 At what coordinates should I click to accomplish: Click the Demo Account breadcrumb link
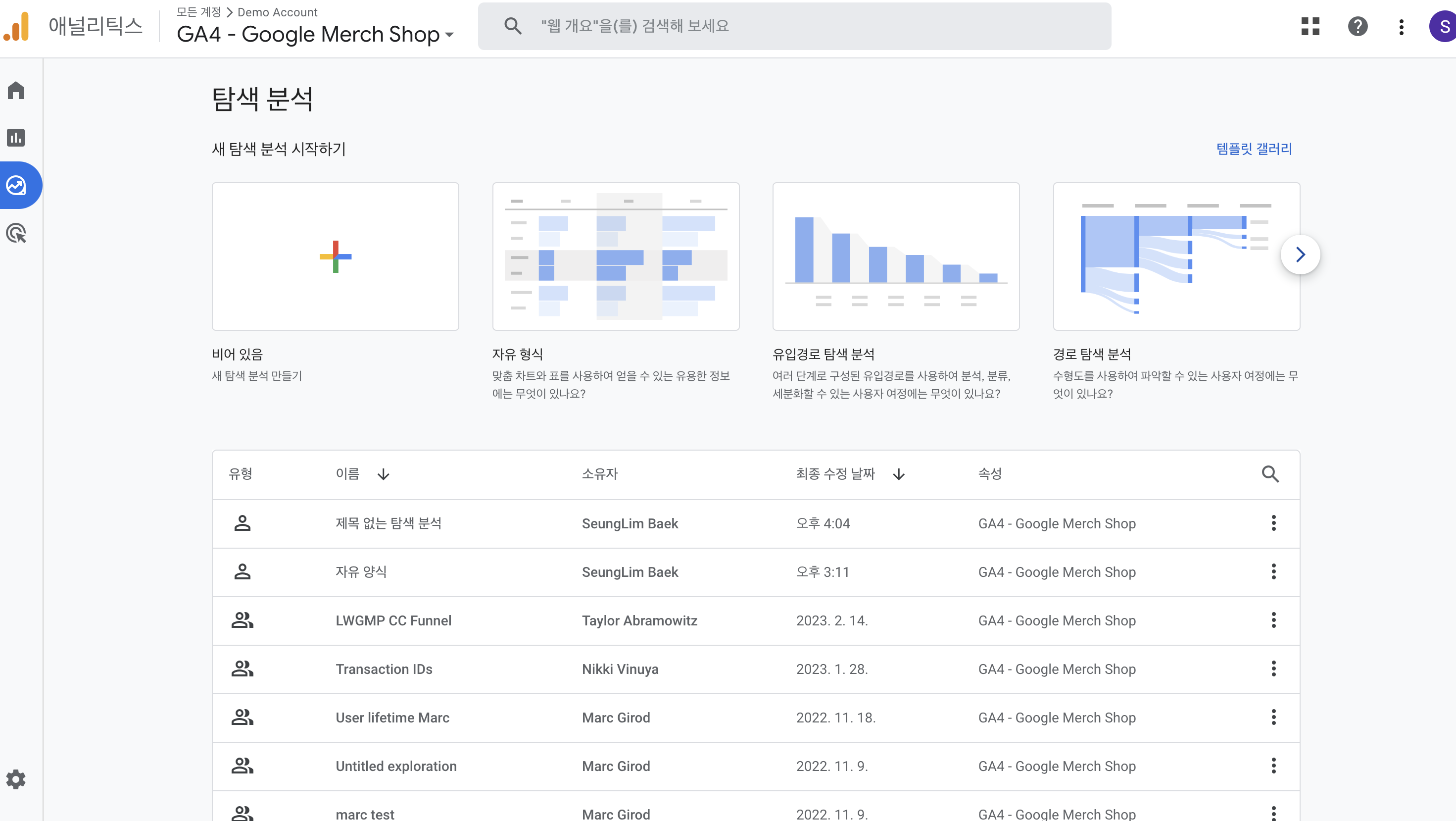pyautogui.click(x=277, y=12)
